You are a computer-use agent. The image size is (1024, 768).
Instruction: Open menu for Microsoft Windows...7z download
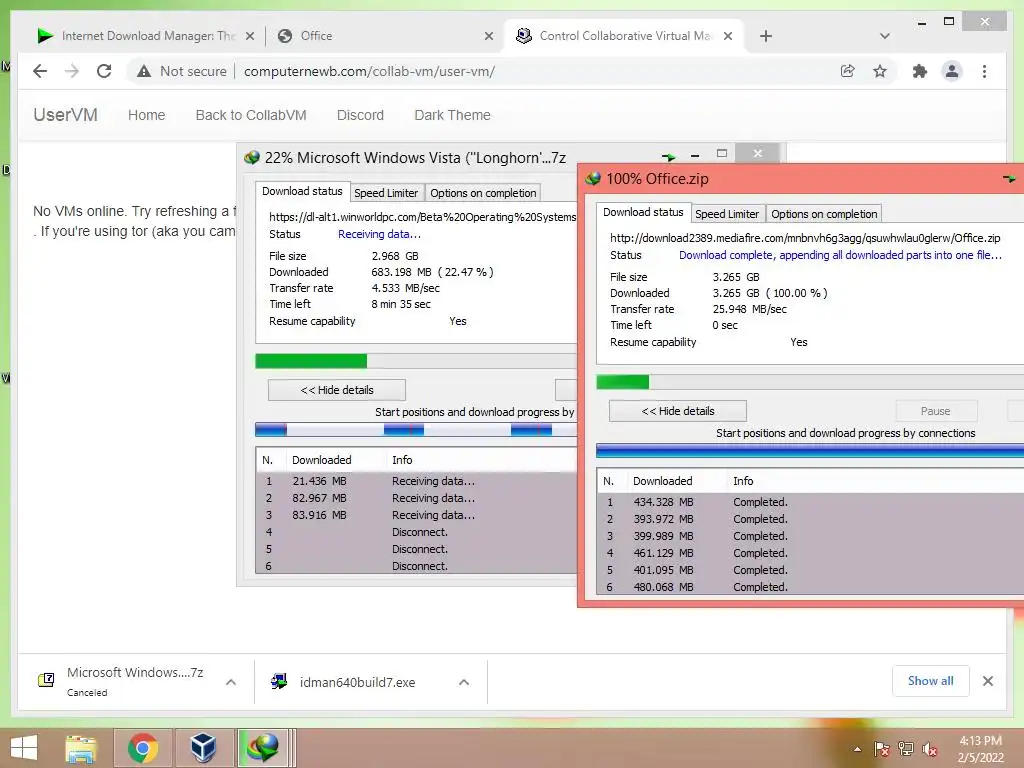tap(231, 682)
